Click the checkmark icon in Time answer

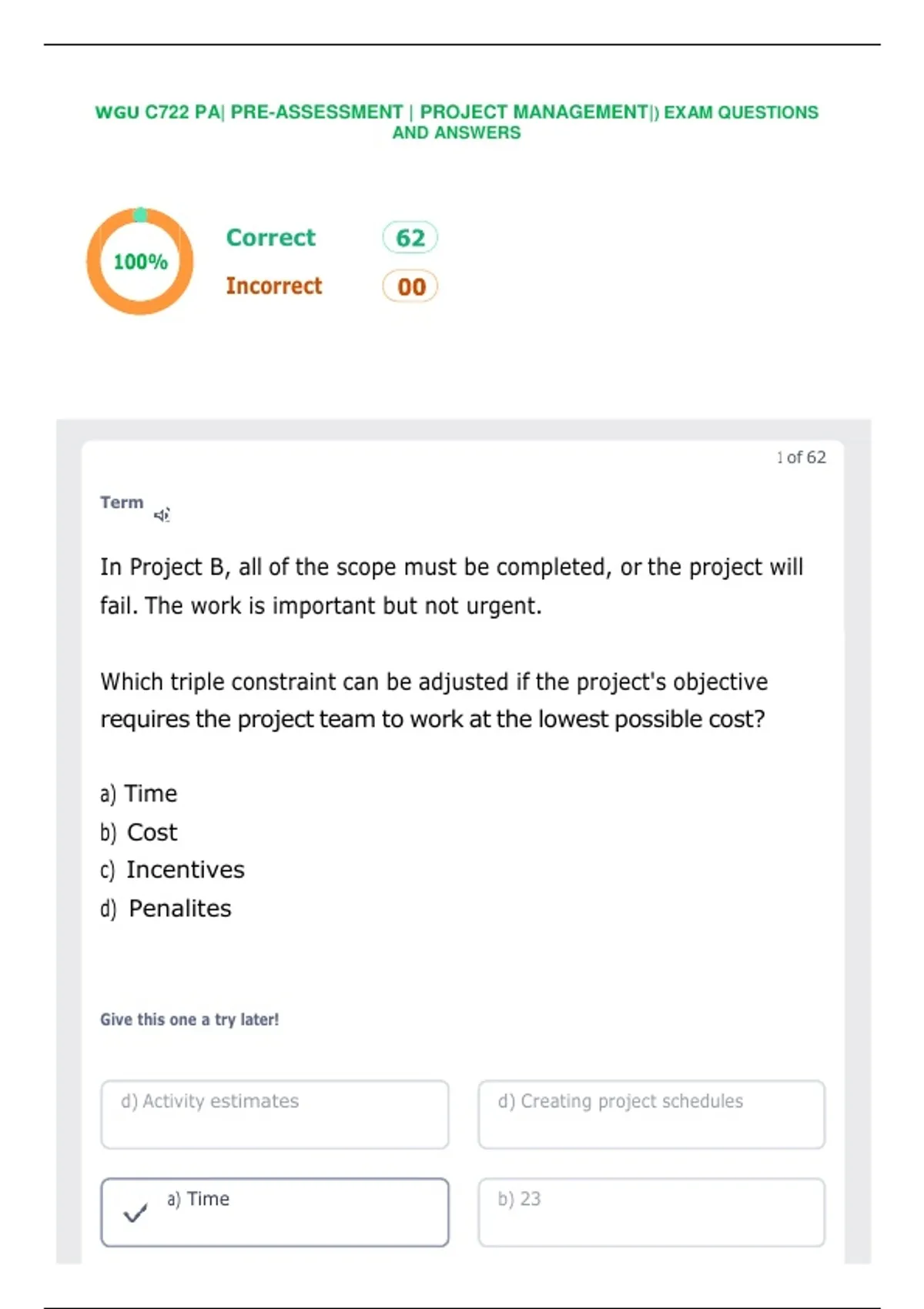136,1213
